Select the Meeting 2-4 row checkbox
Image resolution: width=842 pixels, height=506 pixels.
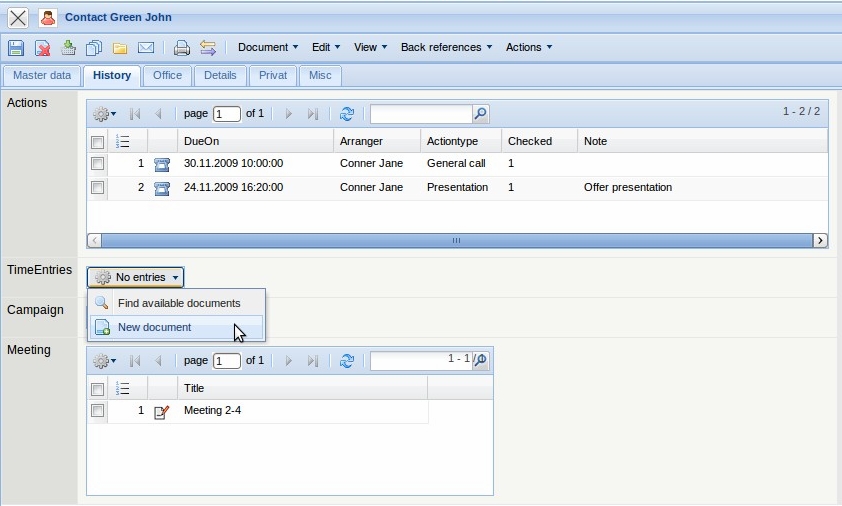(x=98, y=411)
